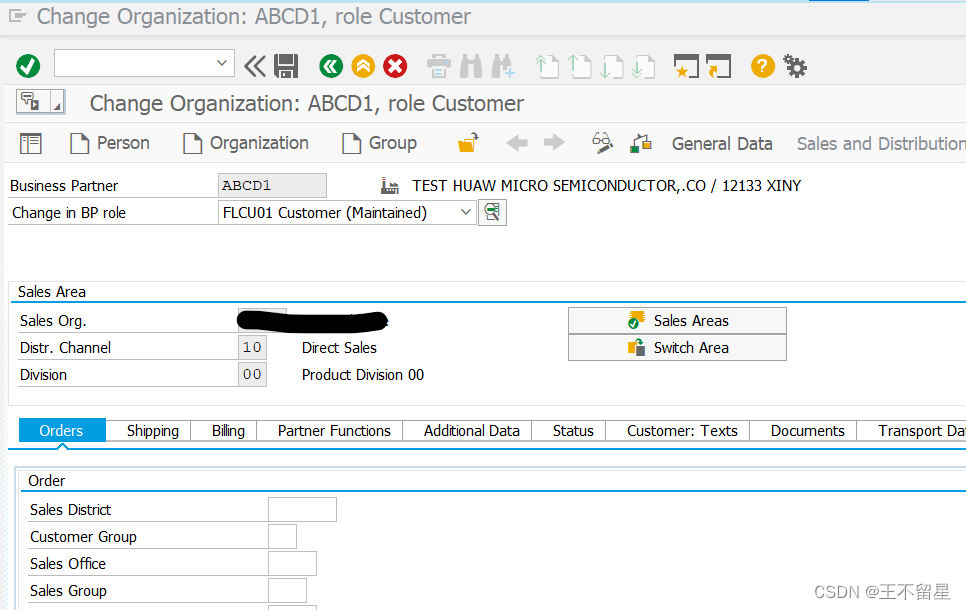
Task: Save the business partner data
Action: [287, 66]
